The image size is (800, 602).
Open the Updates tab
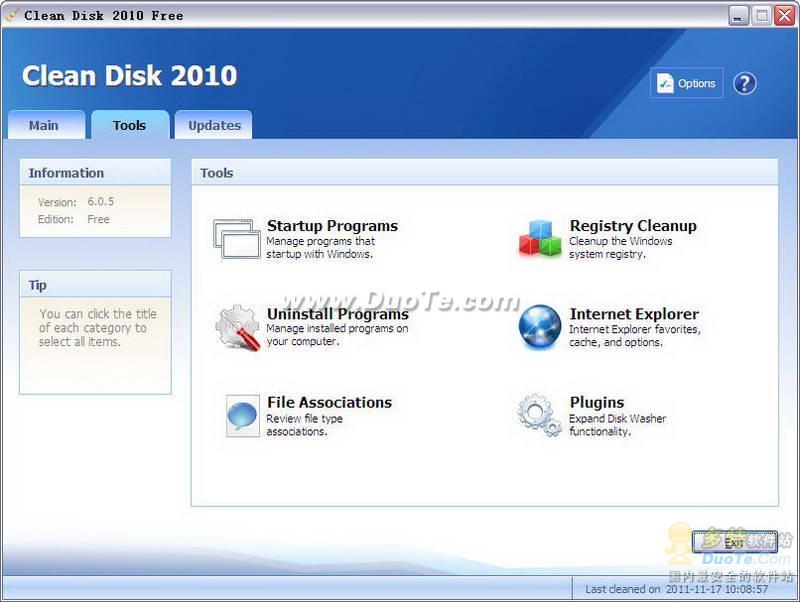tap(214, 125)
